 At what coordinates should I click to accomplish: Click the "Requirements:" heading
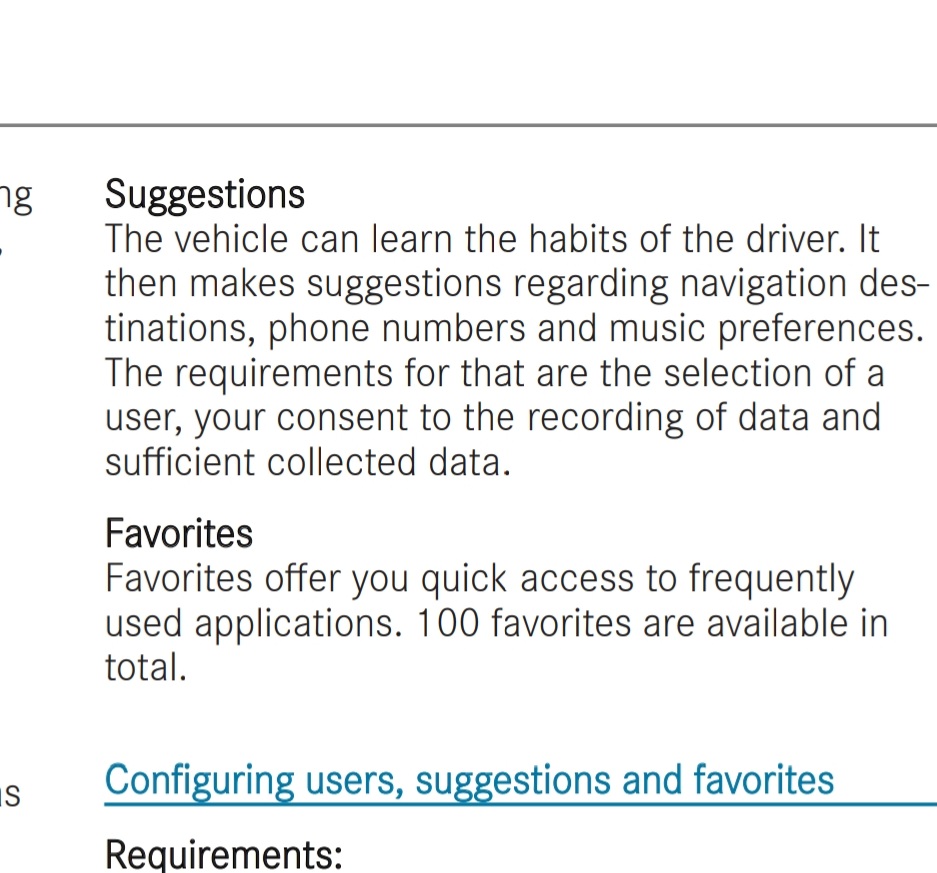pos(223,855)
